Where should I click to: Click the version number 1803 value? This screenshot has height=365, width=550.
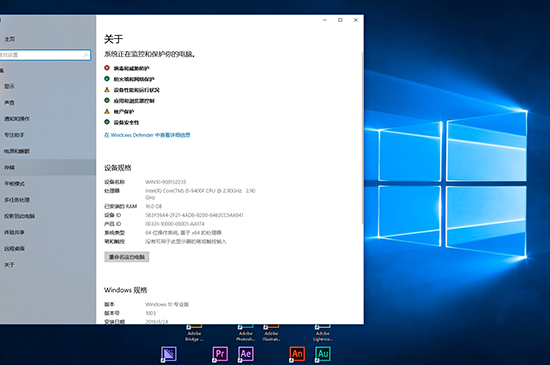coord(150,313)
